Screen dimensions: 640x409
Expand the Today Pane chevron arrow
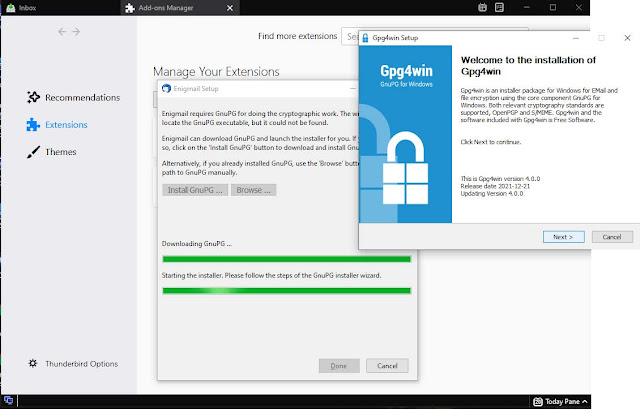point(585,402)
